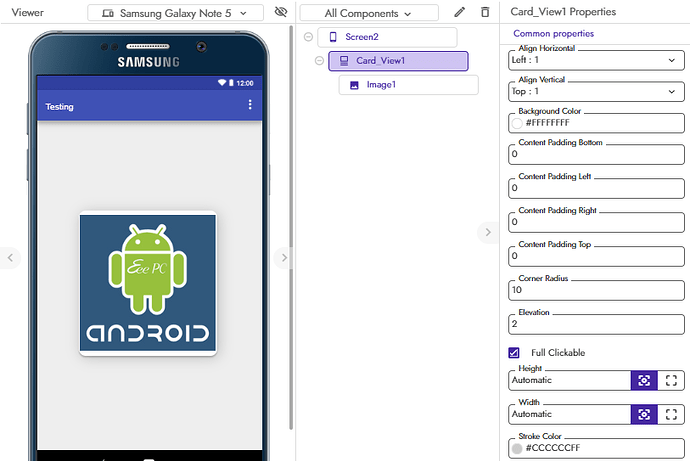Click the Card_View1 Properties heading
The width and height of the screenshot is (690, 461).
pyautogui.click(x=563, y=12)
